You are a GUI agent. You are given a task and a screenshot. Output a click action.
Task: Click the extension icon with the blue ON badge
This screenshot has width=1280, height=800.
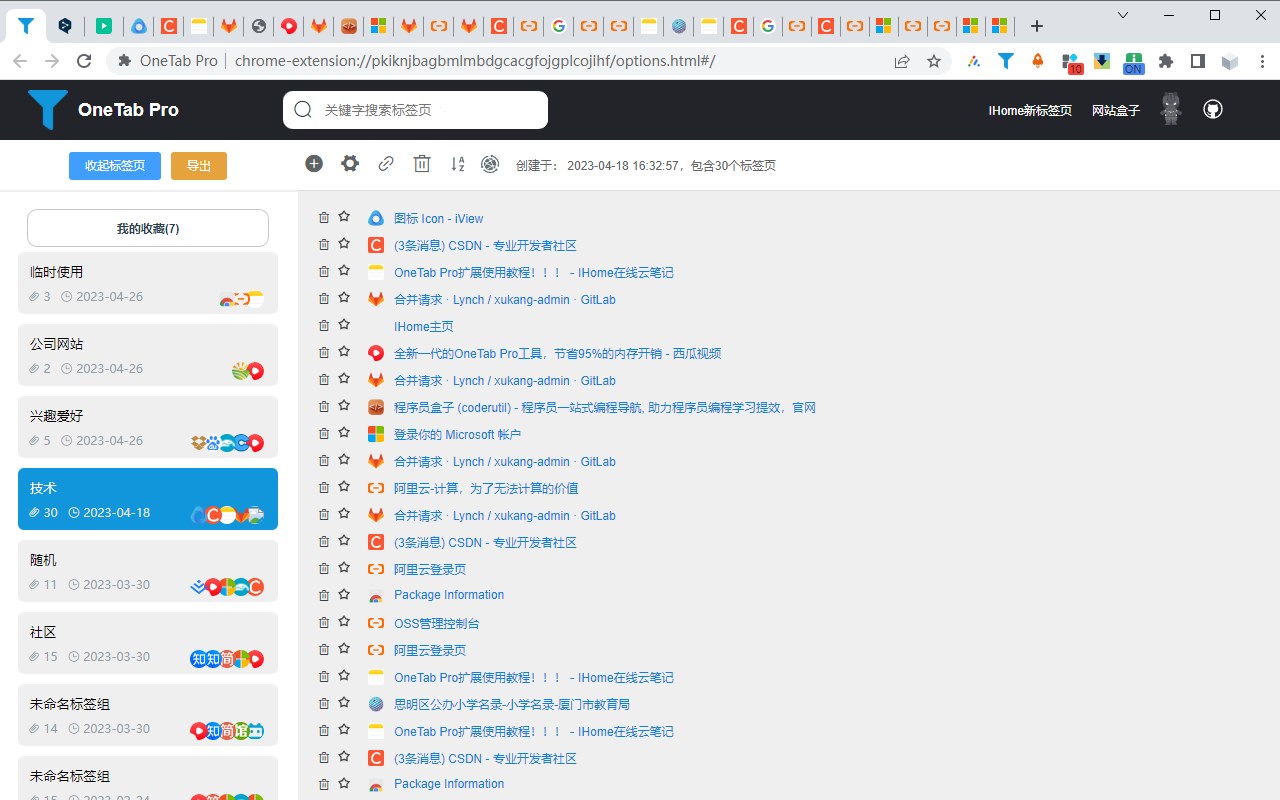pyautogui.click(x=1133, y=63)
